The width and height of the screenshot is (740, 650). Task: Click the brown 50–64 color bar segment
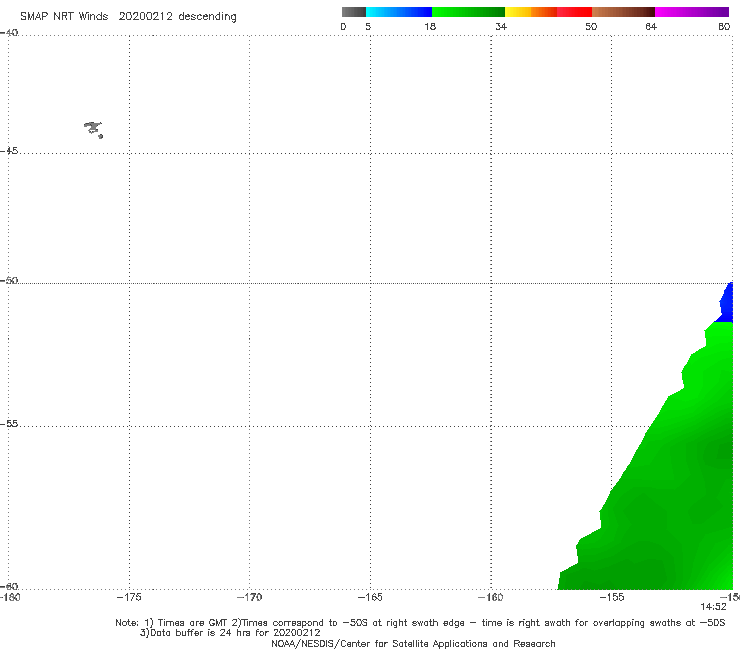point(623,12)
